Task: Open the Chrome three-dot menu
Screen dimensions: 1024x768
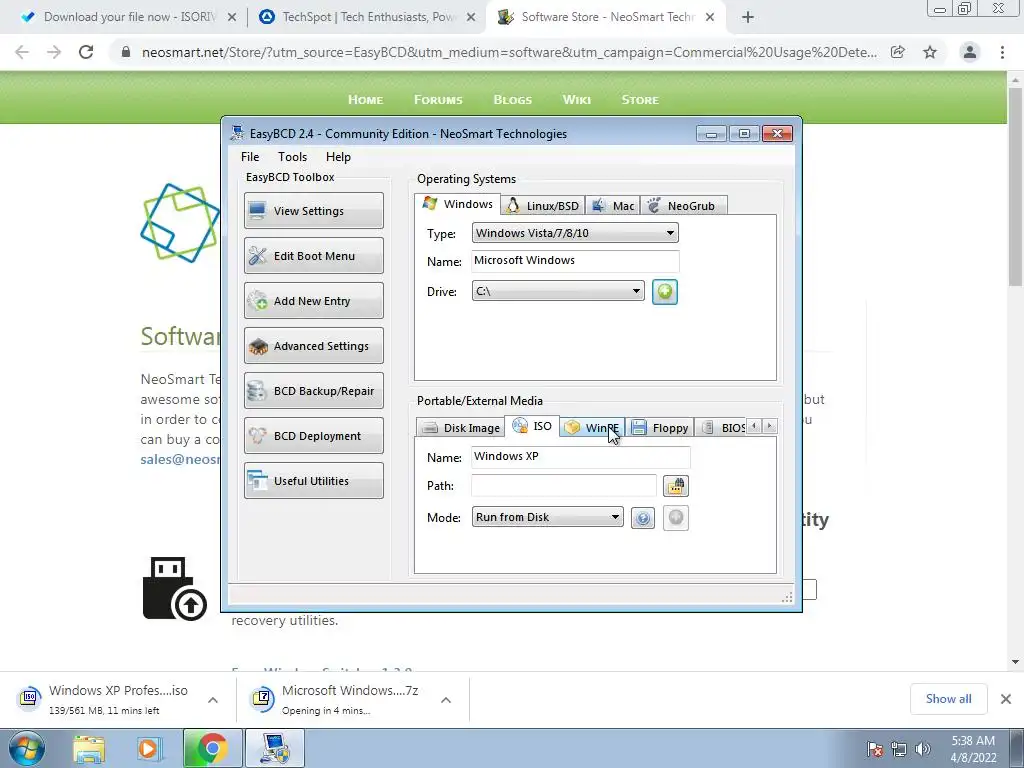Action: point(1002,52)
